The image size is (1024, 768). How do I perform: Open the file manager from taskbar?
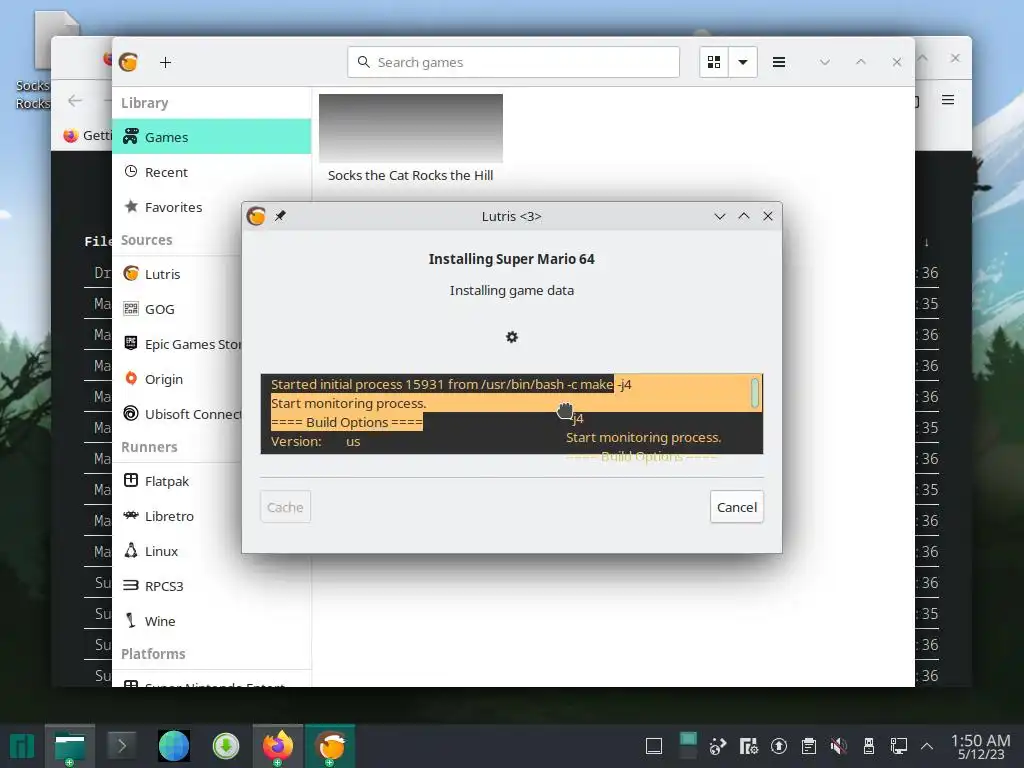(x=70, y=746)
